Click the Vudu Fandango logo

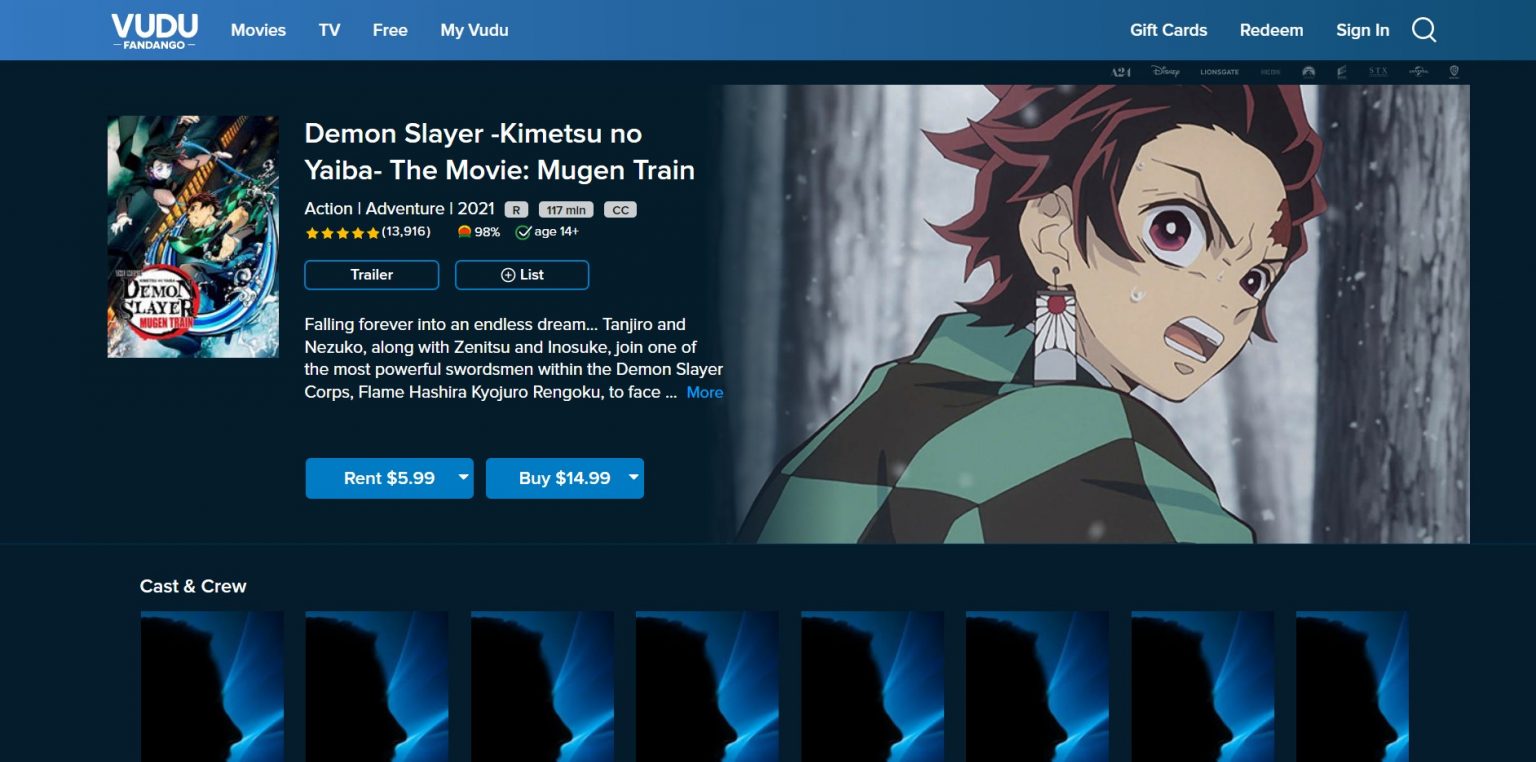[x=153, y=31]
